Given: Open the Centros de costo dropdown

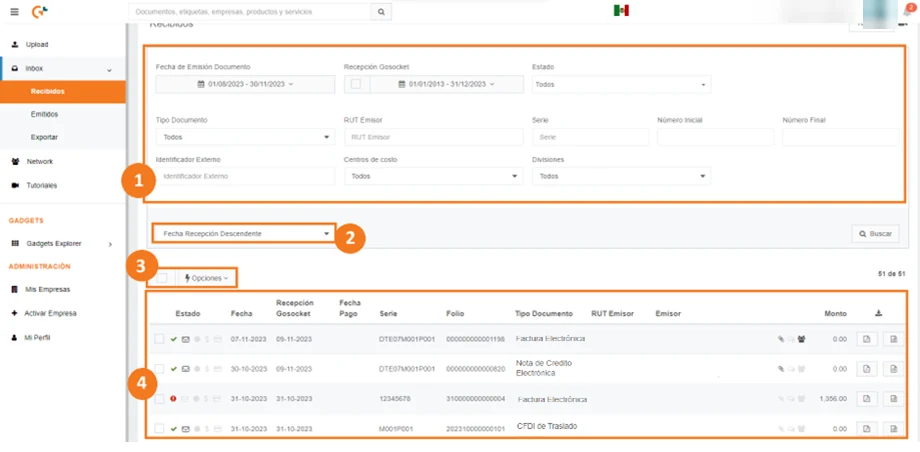Looking at the screenshot, I should coord(434,176).
